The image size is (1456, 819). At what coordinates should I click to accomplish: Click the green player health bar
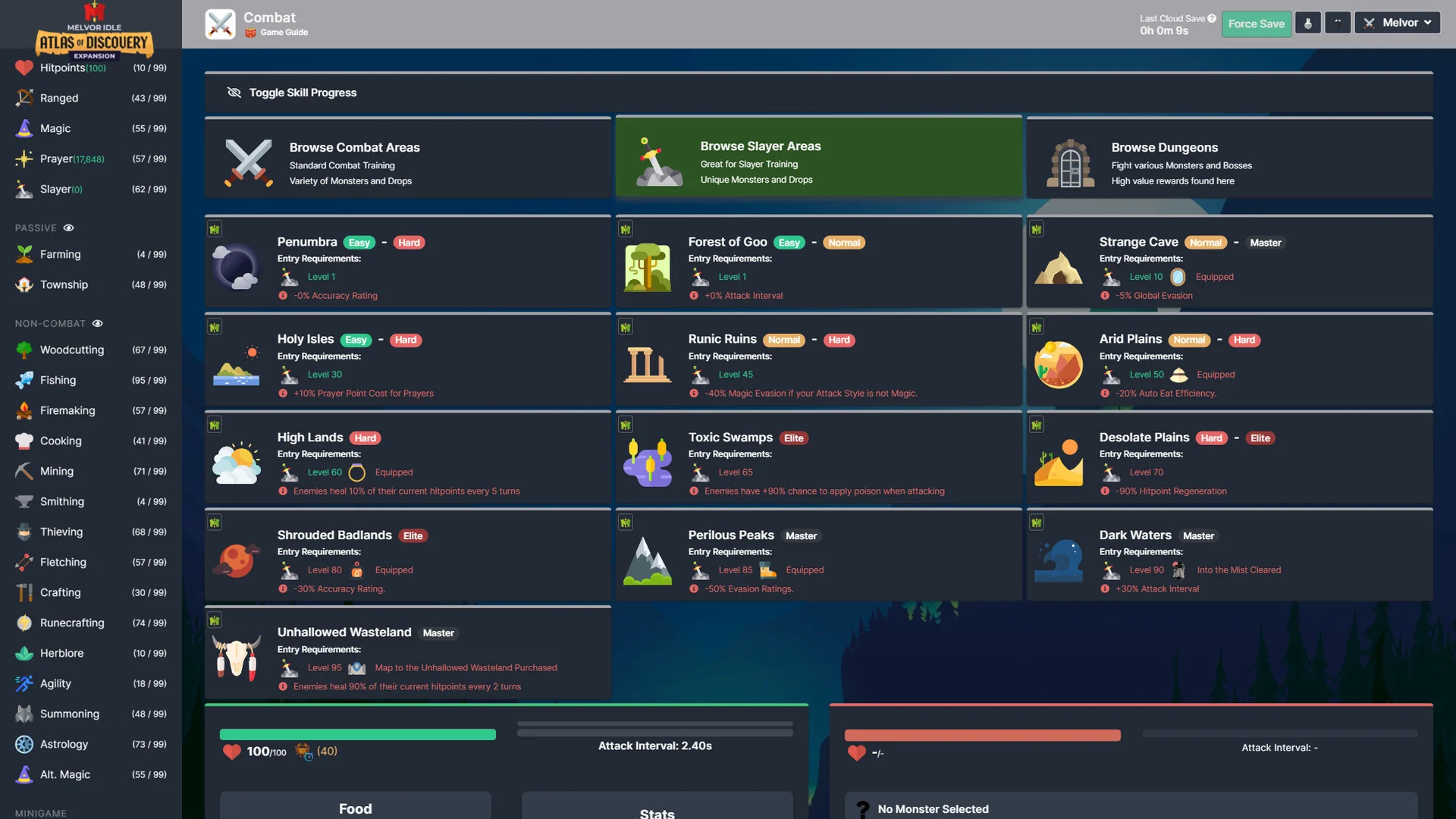[x=357, y=734]
